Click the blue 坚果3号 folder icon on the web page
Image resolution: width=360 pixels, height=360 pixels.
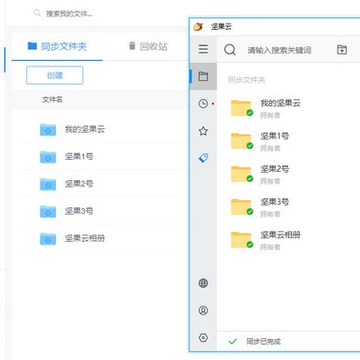pyautogui.click(x=48, y=211)
